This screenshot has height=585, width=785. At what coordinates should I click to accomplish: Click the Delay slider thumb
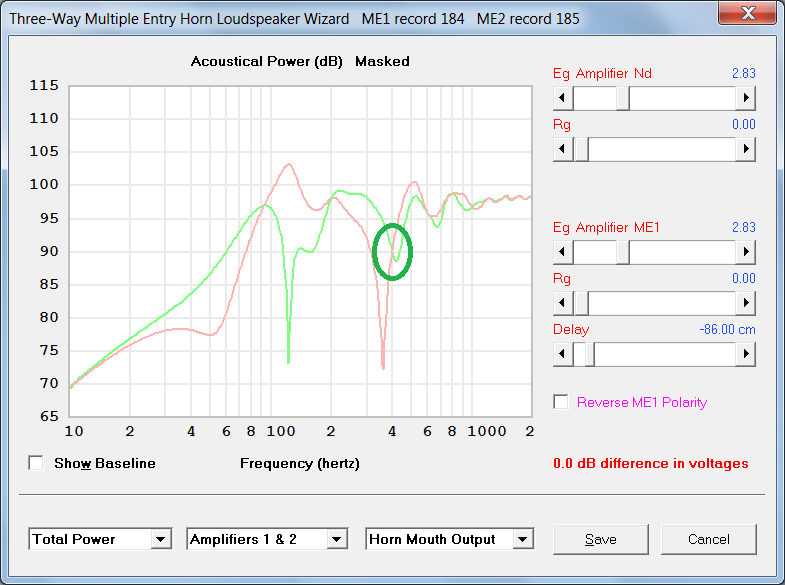point(590,354)
